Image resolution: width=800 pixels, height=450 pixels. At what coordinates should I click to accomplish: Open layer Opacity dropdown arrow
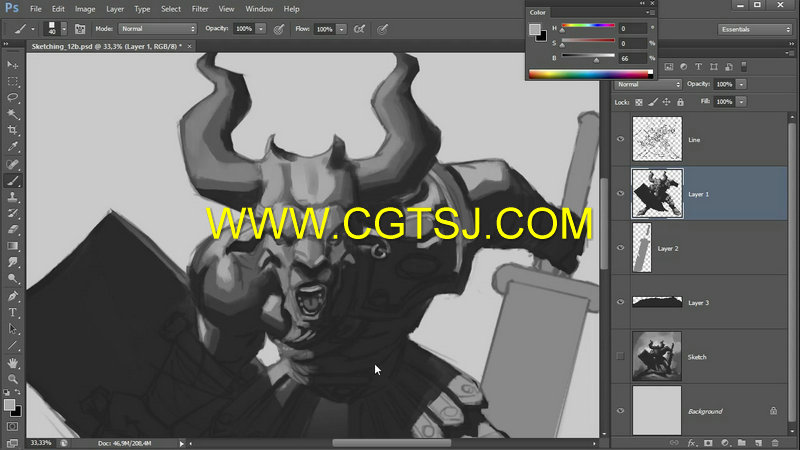[x=741, y=84]
